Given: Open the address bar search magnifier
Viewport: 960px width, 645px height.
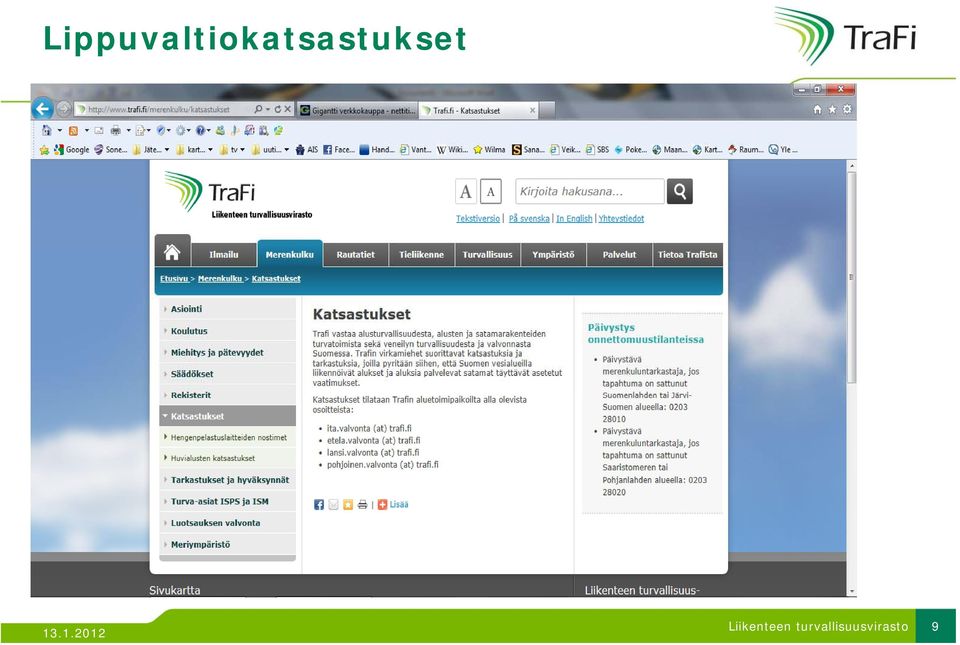Looking at the screenshot, I should click(x=258, y=109).
